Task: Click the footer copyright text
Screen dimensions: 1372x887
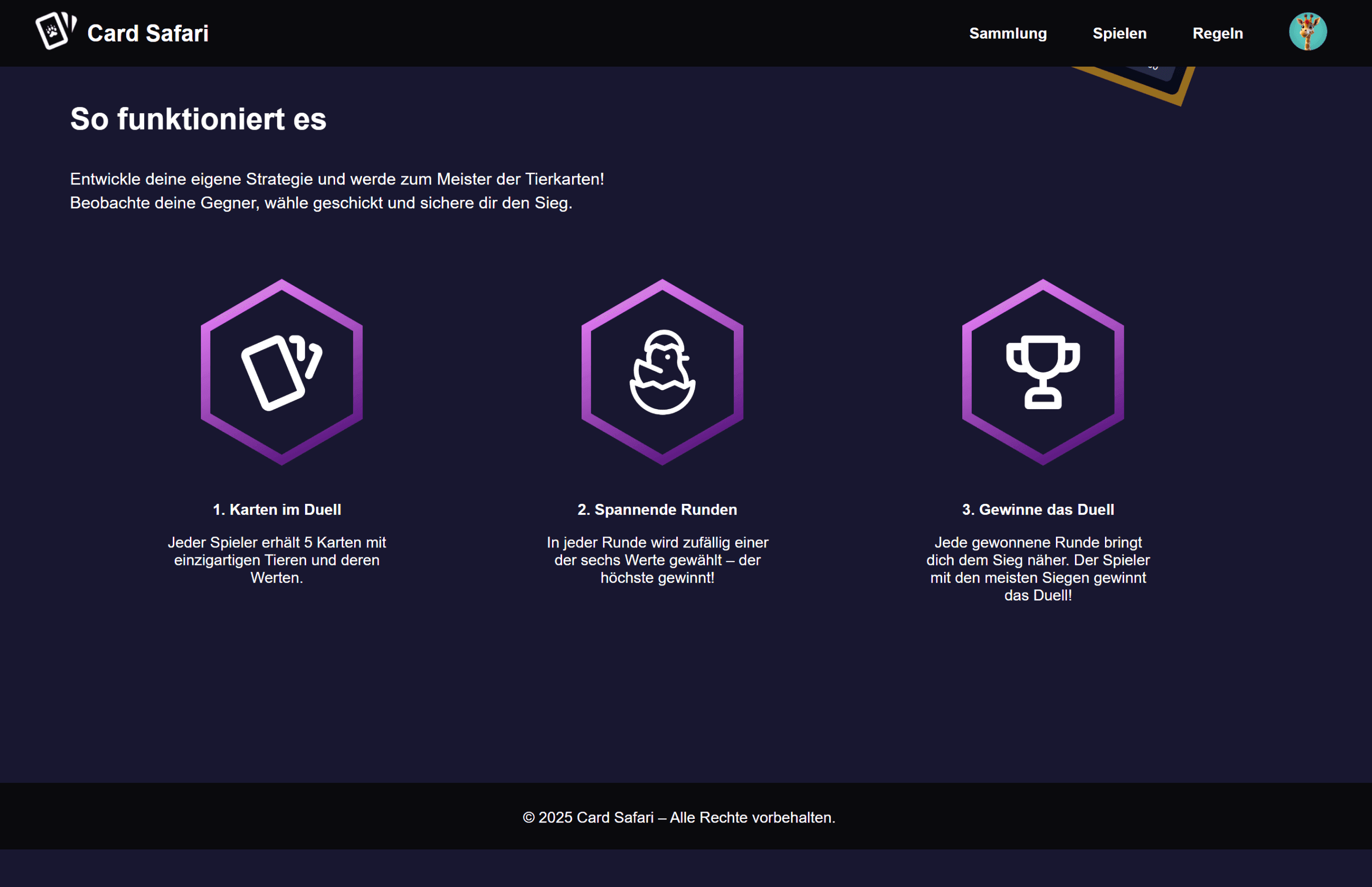Action: [x=679, y=817]
